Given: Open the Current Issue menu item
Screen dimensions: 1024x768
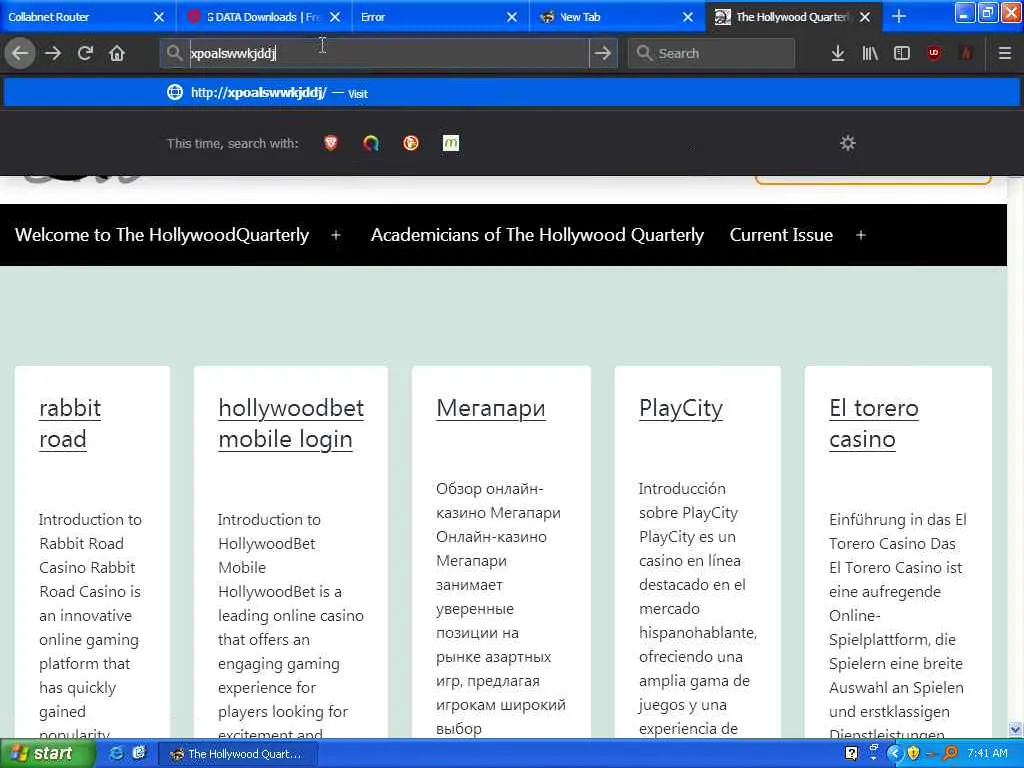Looking at the screenshot, I should [781, 234].
